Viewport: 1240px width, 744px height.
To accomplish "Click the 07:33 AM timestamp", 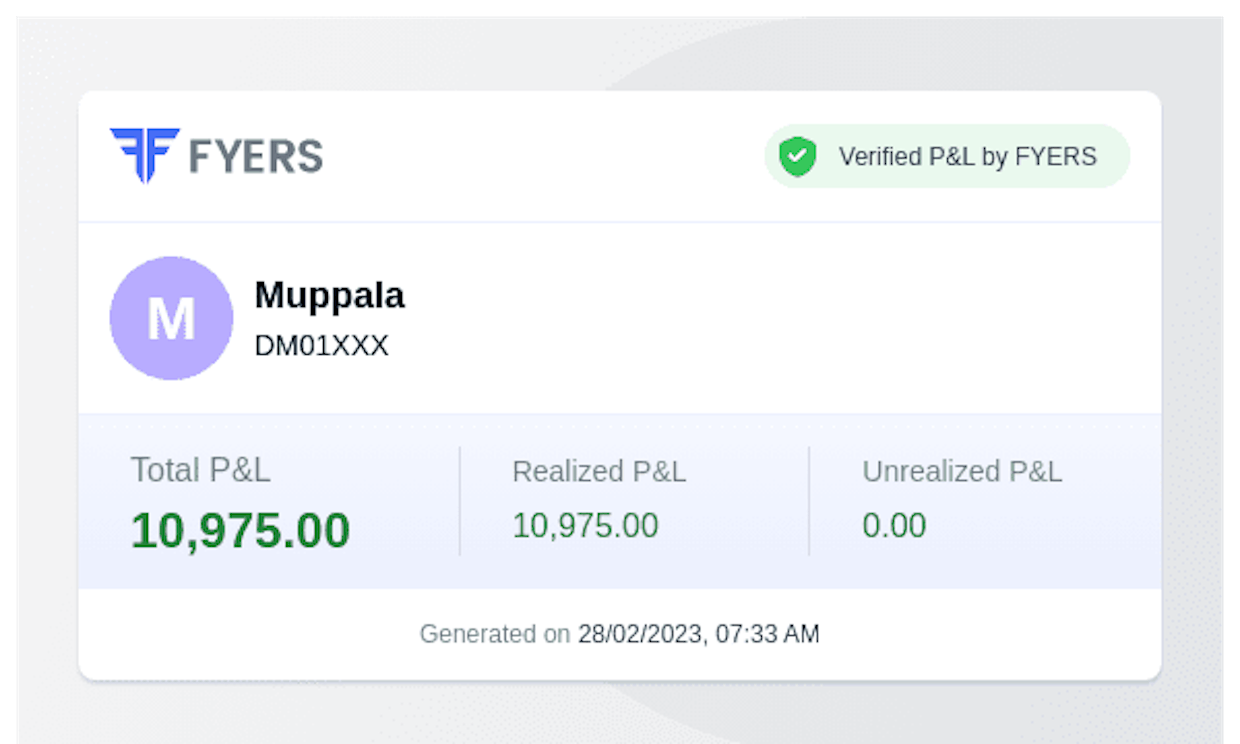I will pyautogui.click(x=764, y=634).
